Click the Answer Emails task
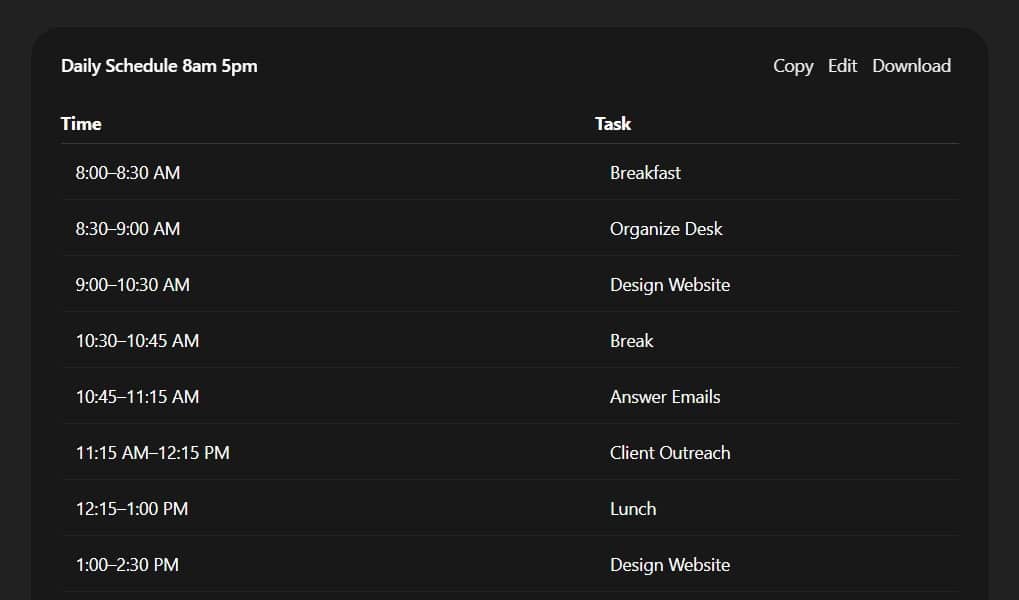Viewport: 1019px width, 600px height. 665,397
